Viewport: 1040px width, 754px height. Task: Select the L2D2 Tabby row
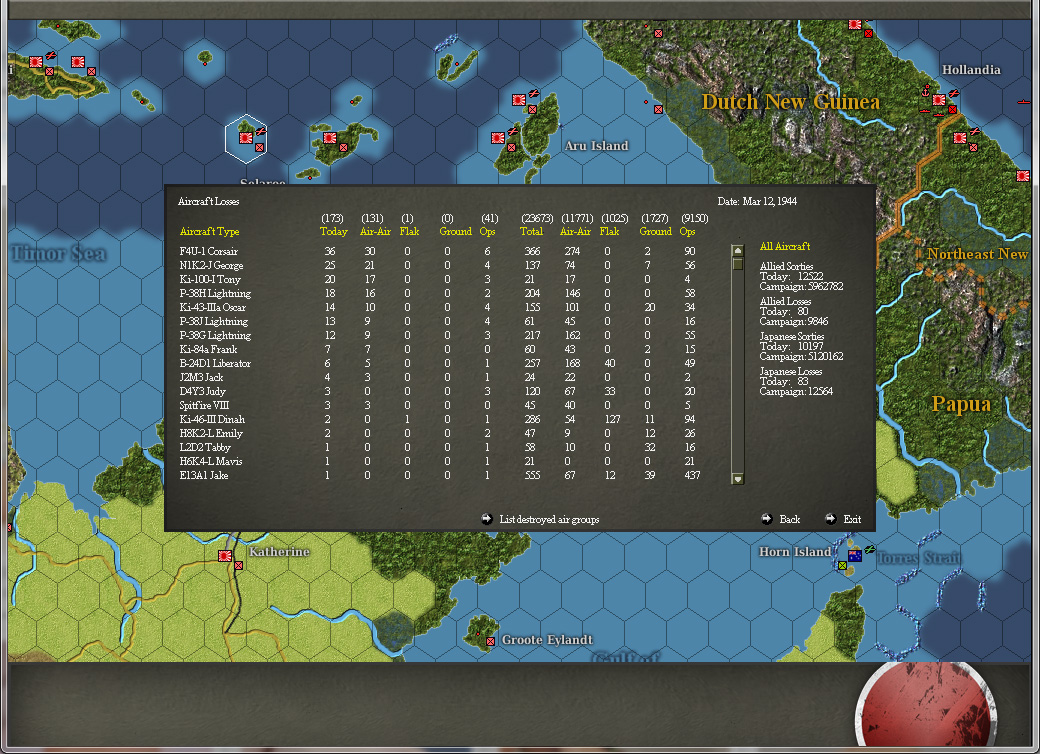click(440, 447)
